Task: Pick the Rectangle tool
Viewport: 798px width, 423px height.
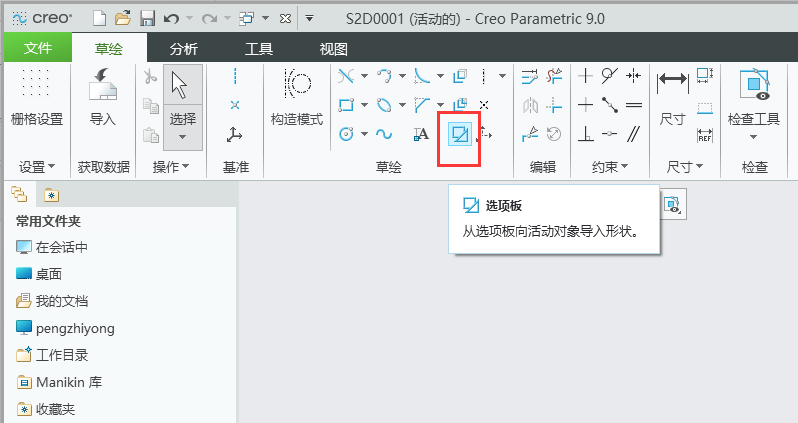Action: [346, 105]
